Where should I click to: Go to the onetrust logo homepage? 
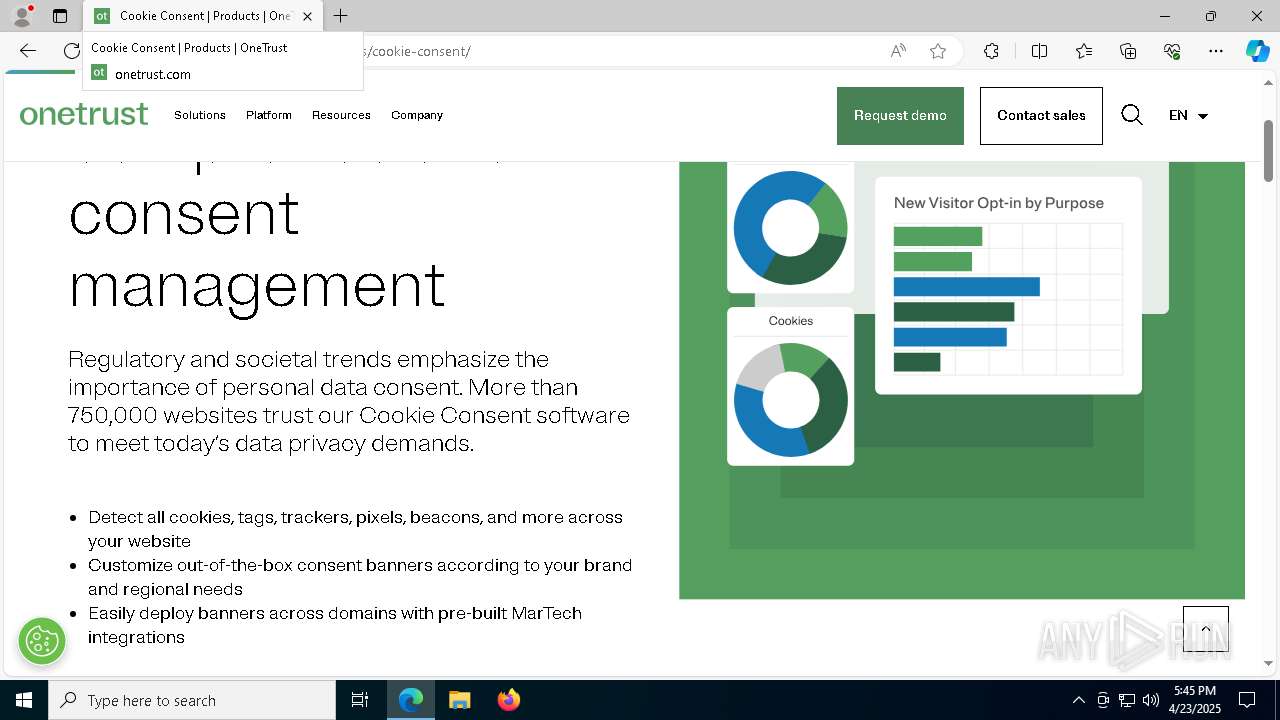(84, 115)
